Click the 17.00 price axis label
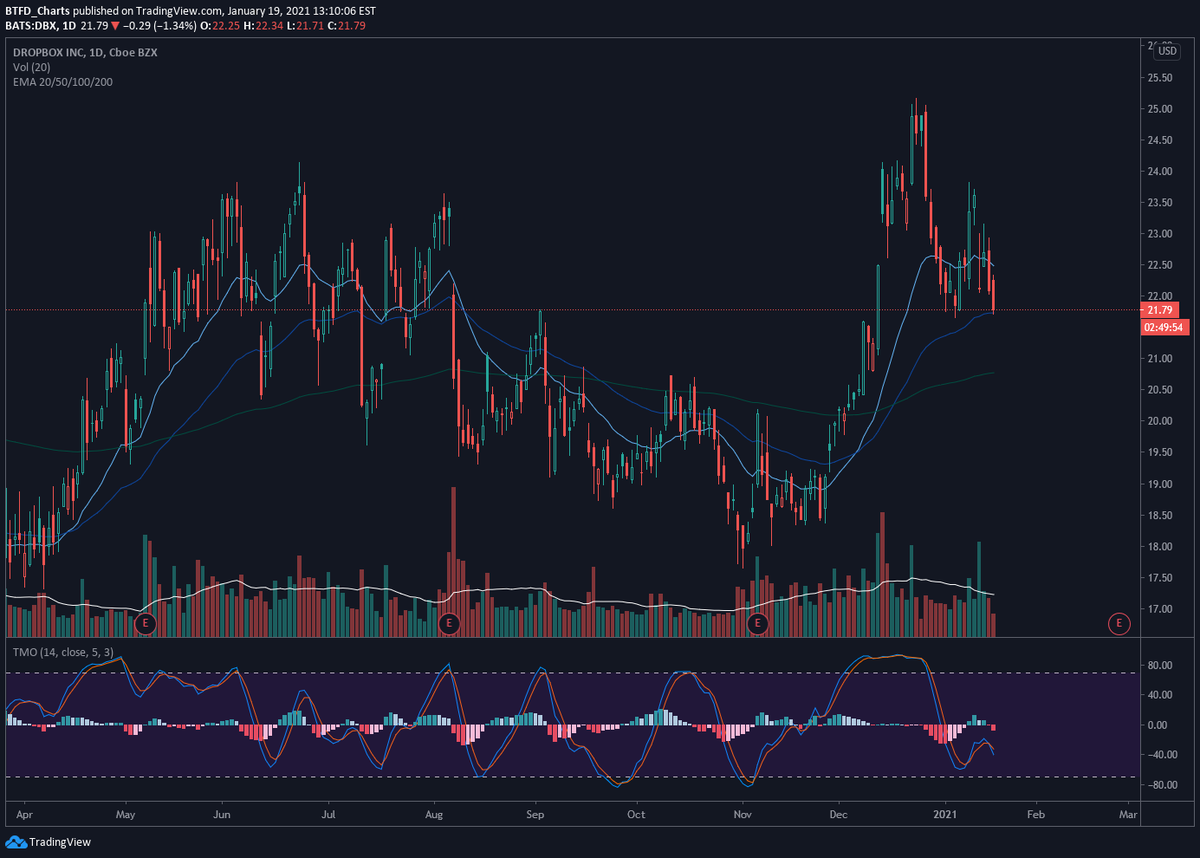1200x858 pixels. pos(1160,609)
